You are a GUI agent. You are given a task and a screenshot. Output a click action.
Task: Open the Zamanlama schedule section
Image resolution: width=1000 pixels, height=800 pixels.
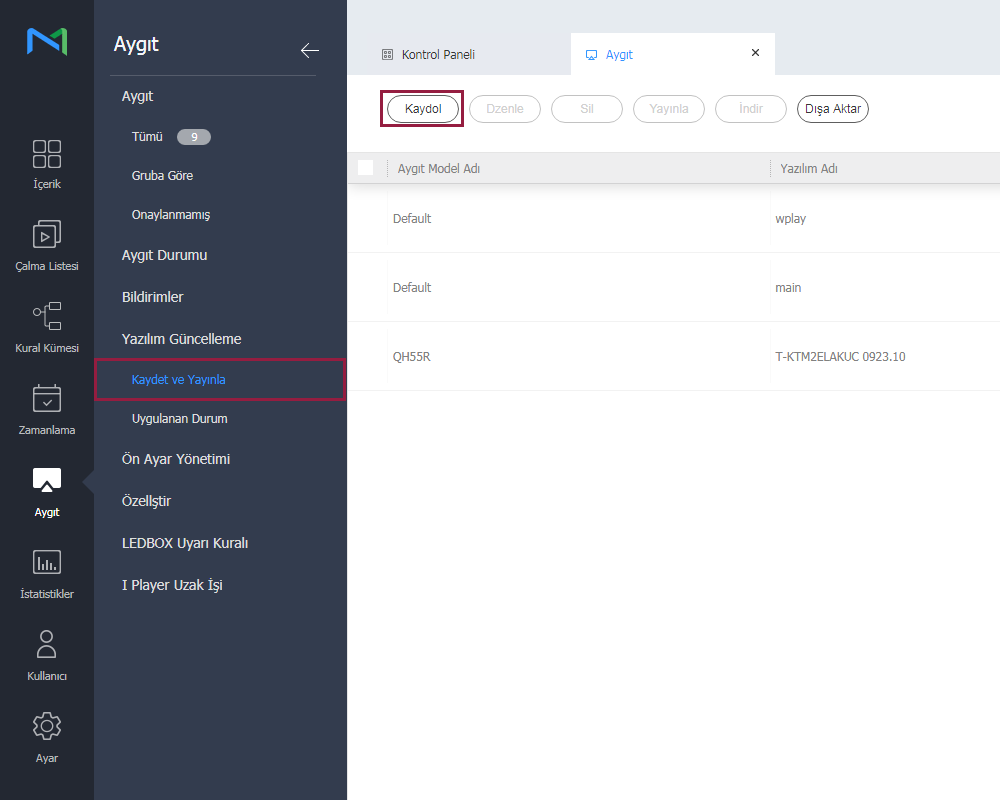point(47,410)
